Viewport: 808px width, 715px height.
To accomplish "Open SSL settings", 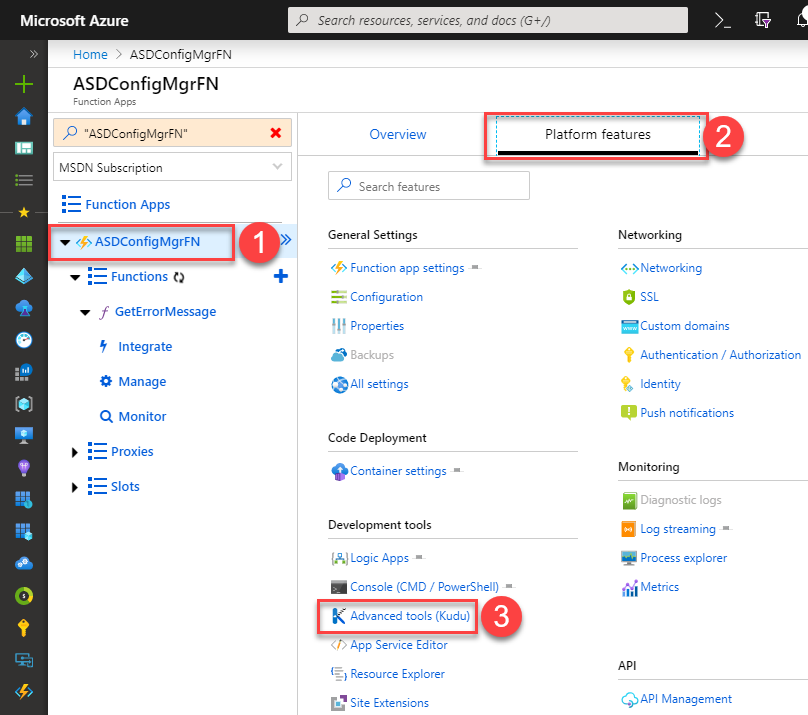I will coord(649,297).
